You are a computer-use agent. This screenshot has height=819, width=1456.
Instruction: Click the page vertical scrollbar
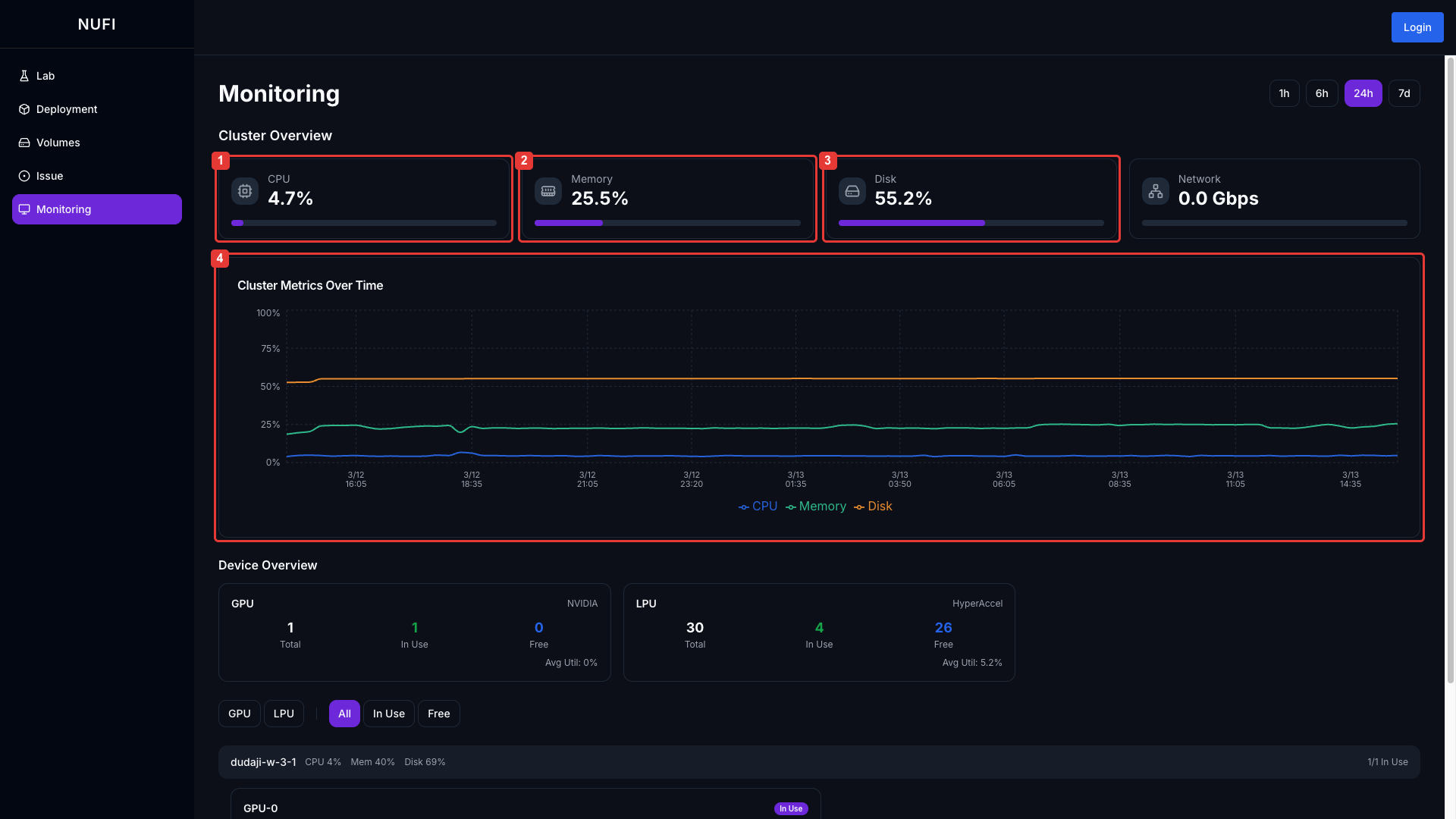(x=1450, y=369)
